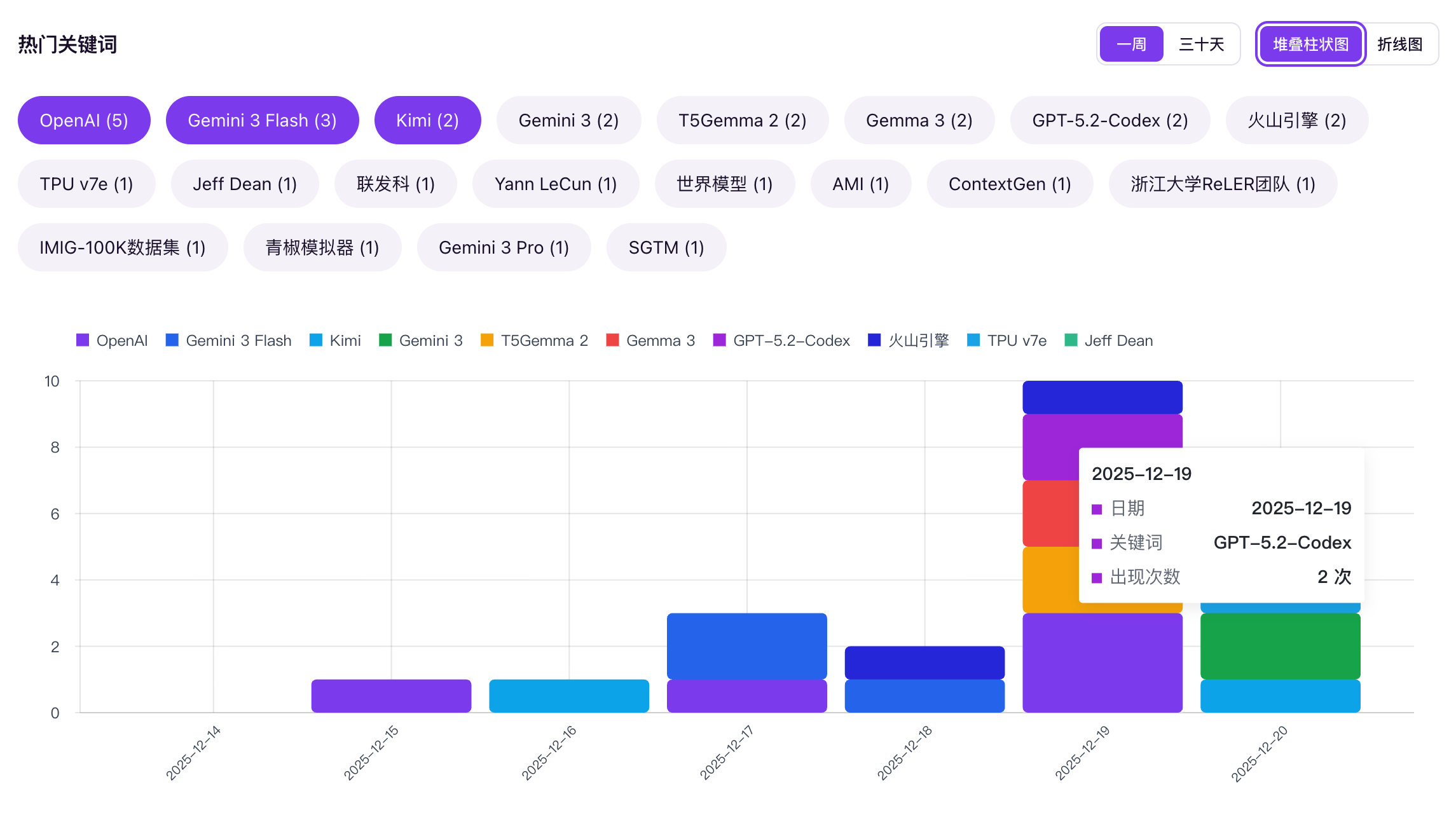Click the T5Gemma 2 orange legend marker
This screenshot has height=815, width=1456.
click(x=487, y=340)
